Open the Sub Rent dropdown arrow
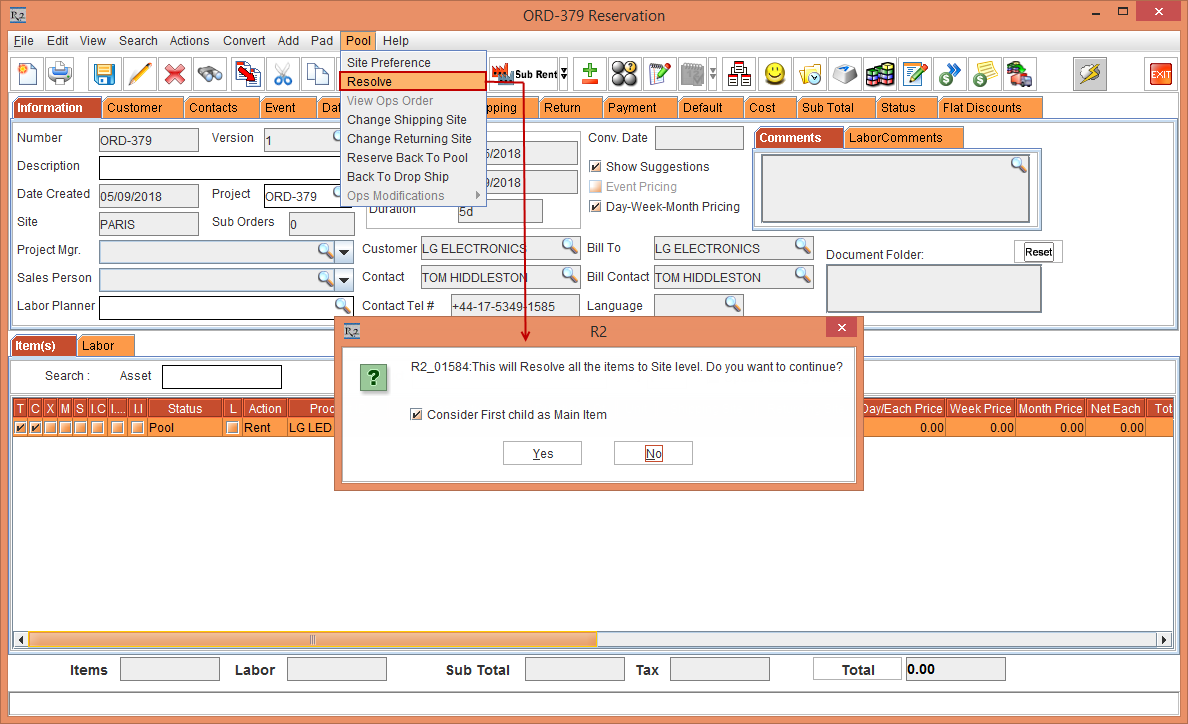The height and width of the screenshot is (724, 1188). coord(564,74)
